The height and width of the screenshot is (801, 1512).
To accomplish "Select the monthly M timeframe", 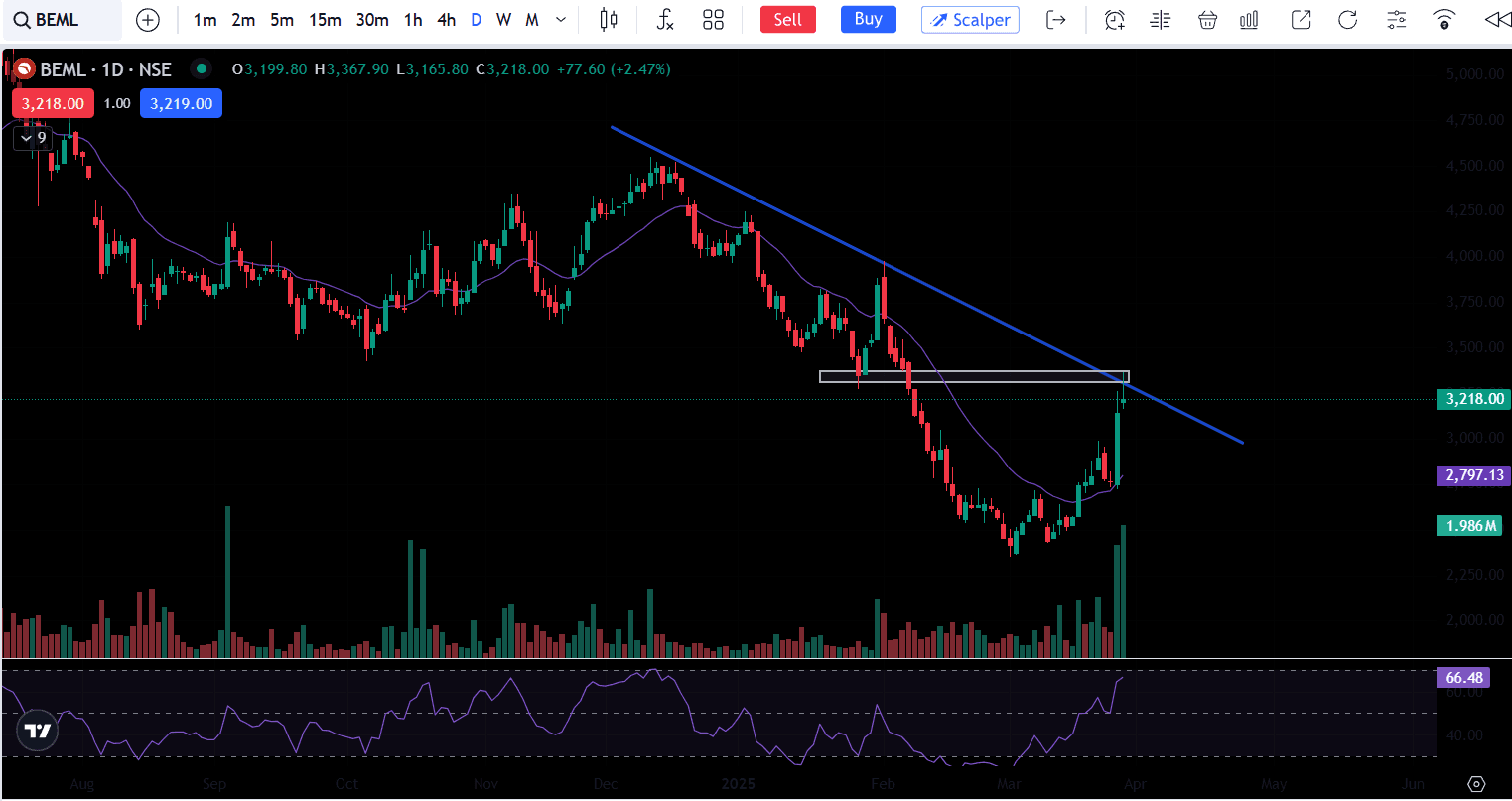I will click(x=532, y=20).
